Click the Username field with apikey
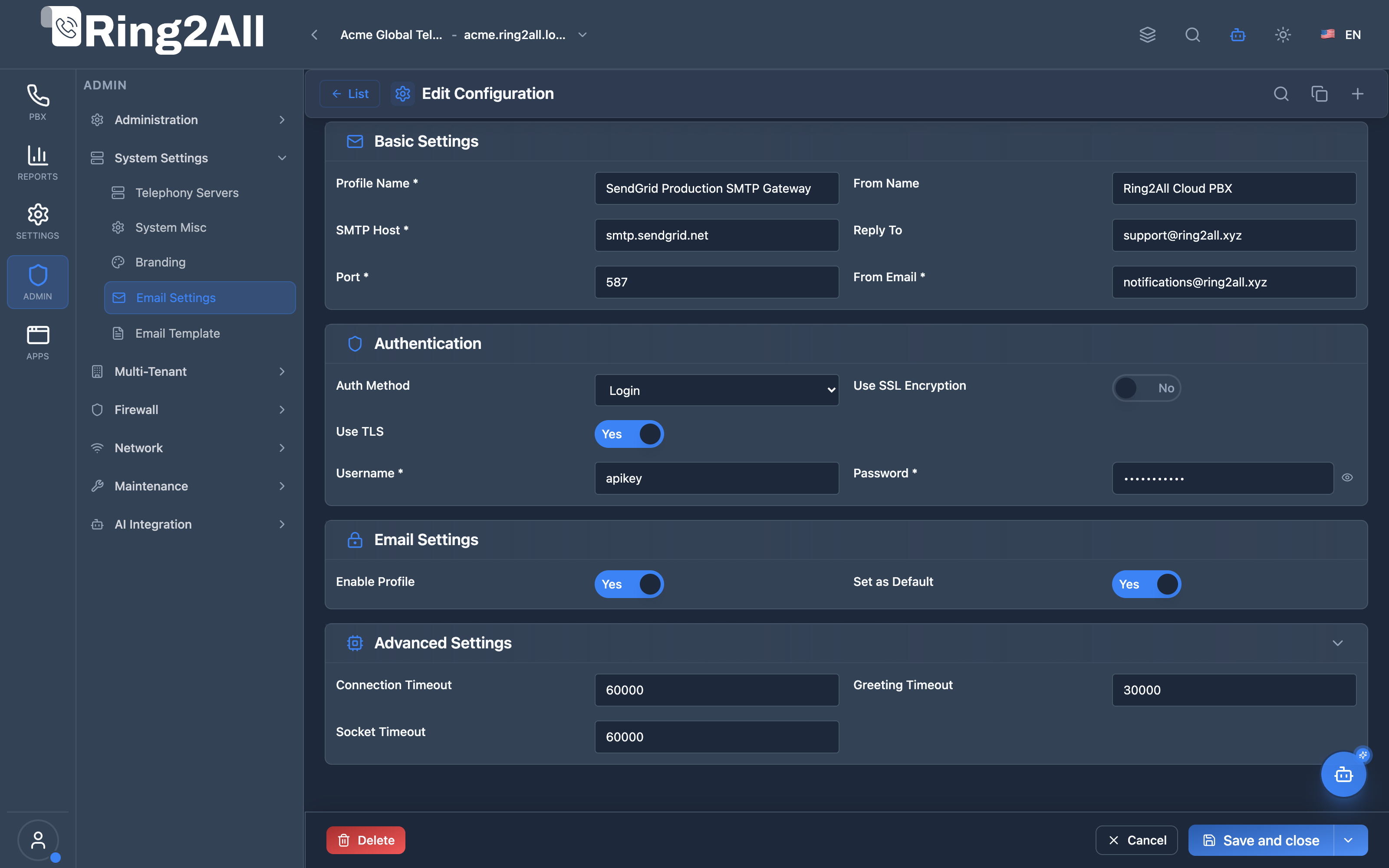The height and width of the screenshot is (868, 1389). (x=717, y=478)
